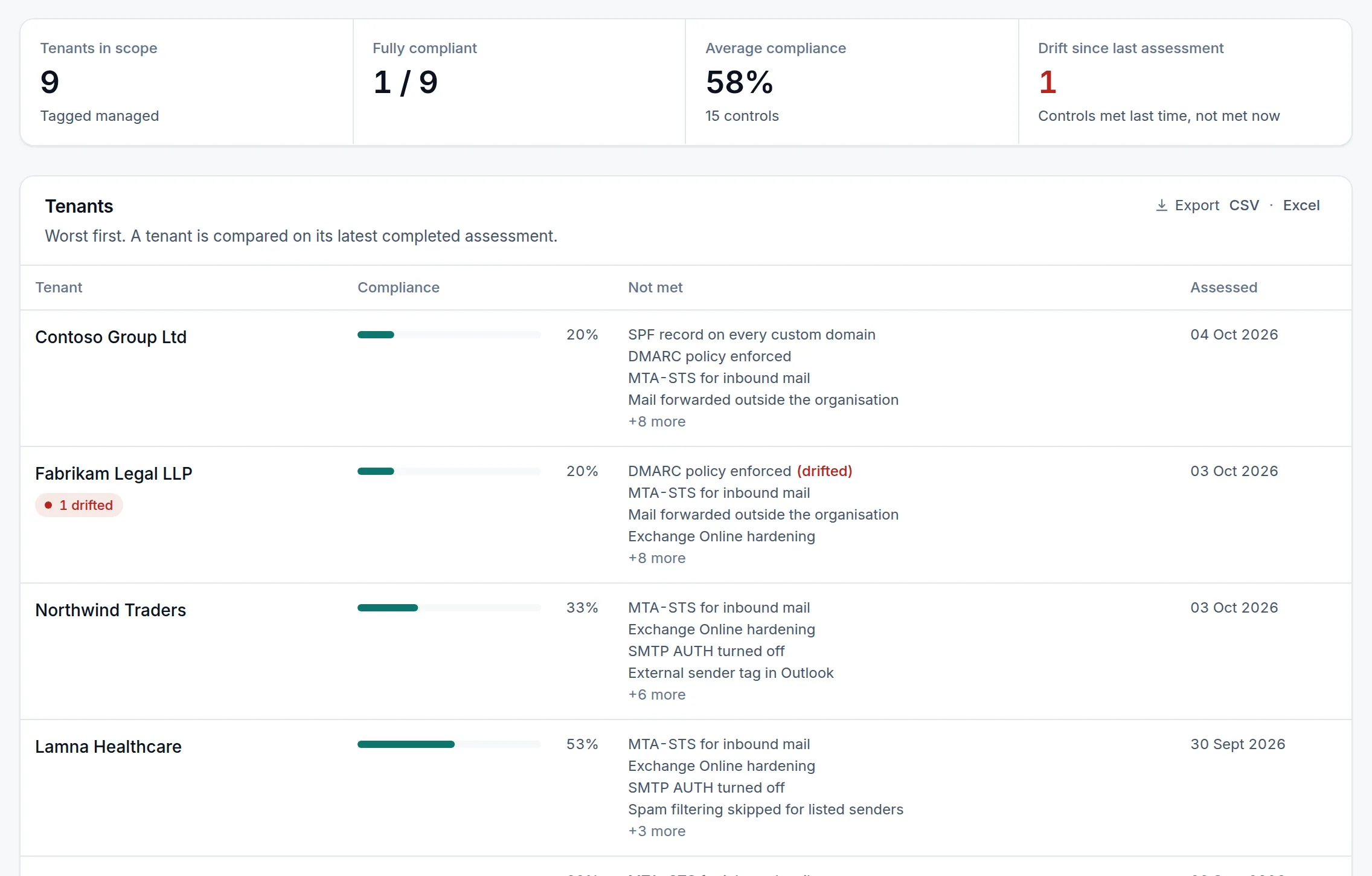Image resolution: width=1372 pixels, height=876 pixels.
Task: Click Fabrikam Legal LLP compliance progress bar
Action: [x=449, y=471]
